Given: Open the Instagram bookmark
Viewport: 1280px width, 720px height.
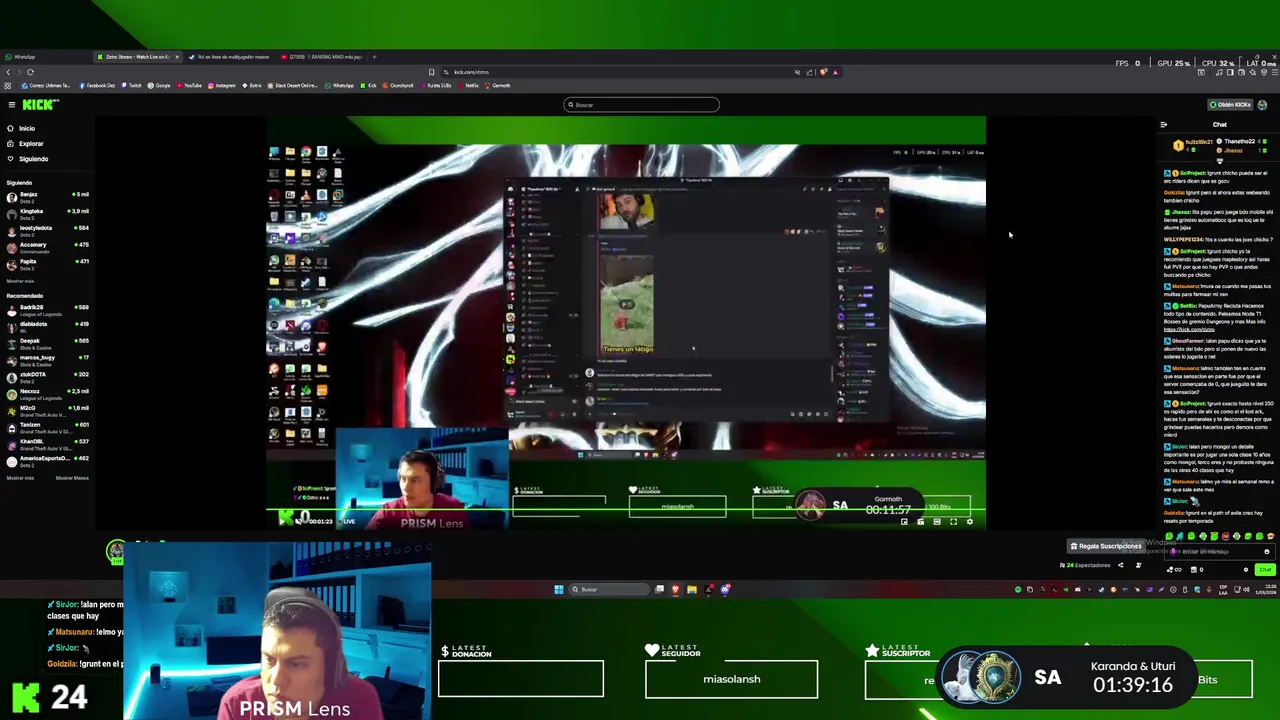Looking at the screenshot, I should 222,85.
